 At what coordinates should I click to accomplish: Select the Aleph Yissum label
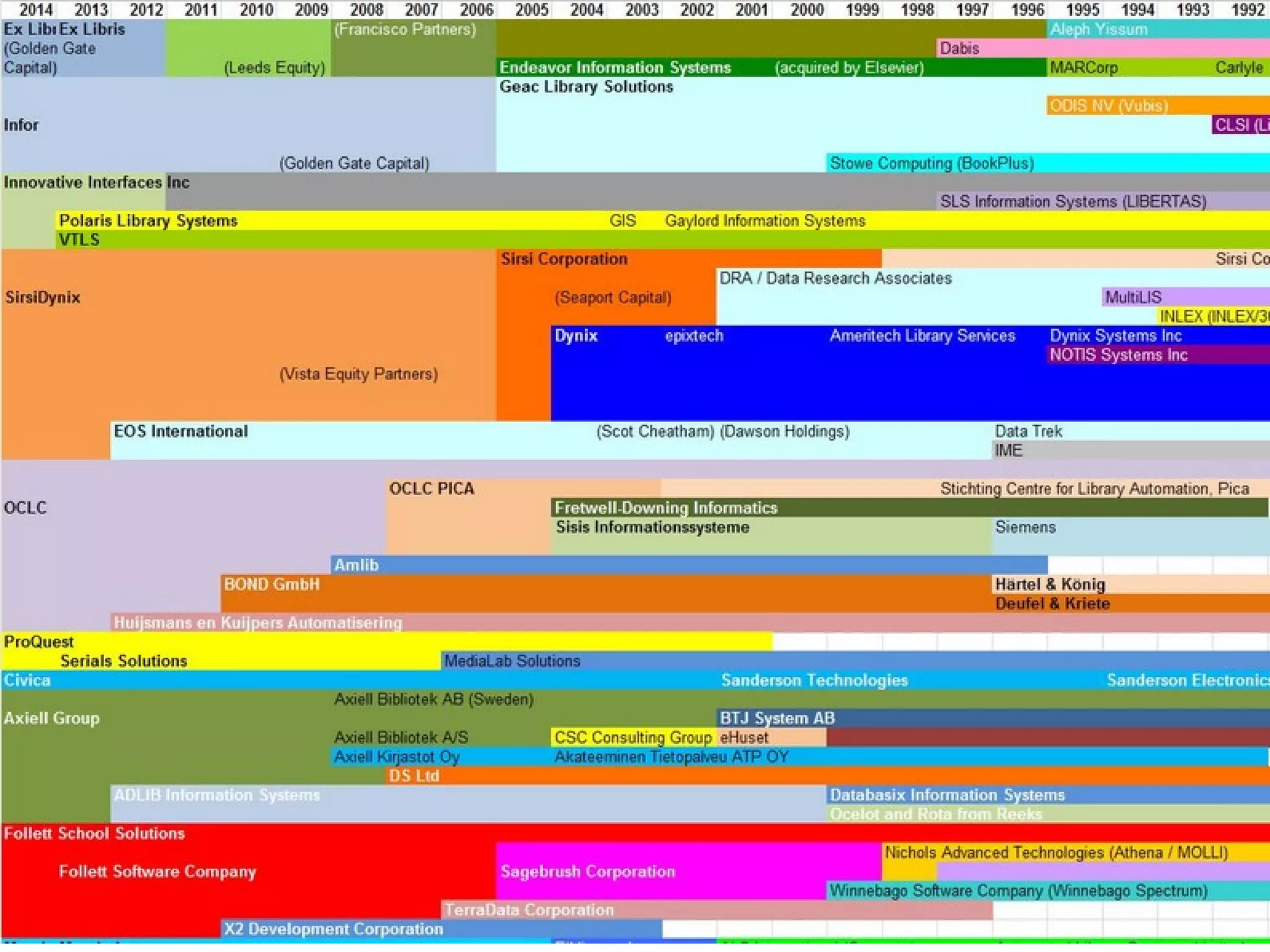click(1098, 29)
